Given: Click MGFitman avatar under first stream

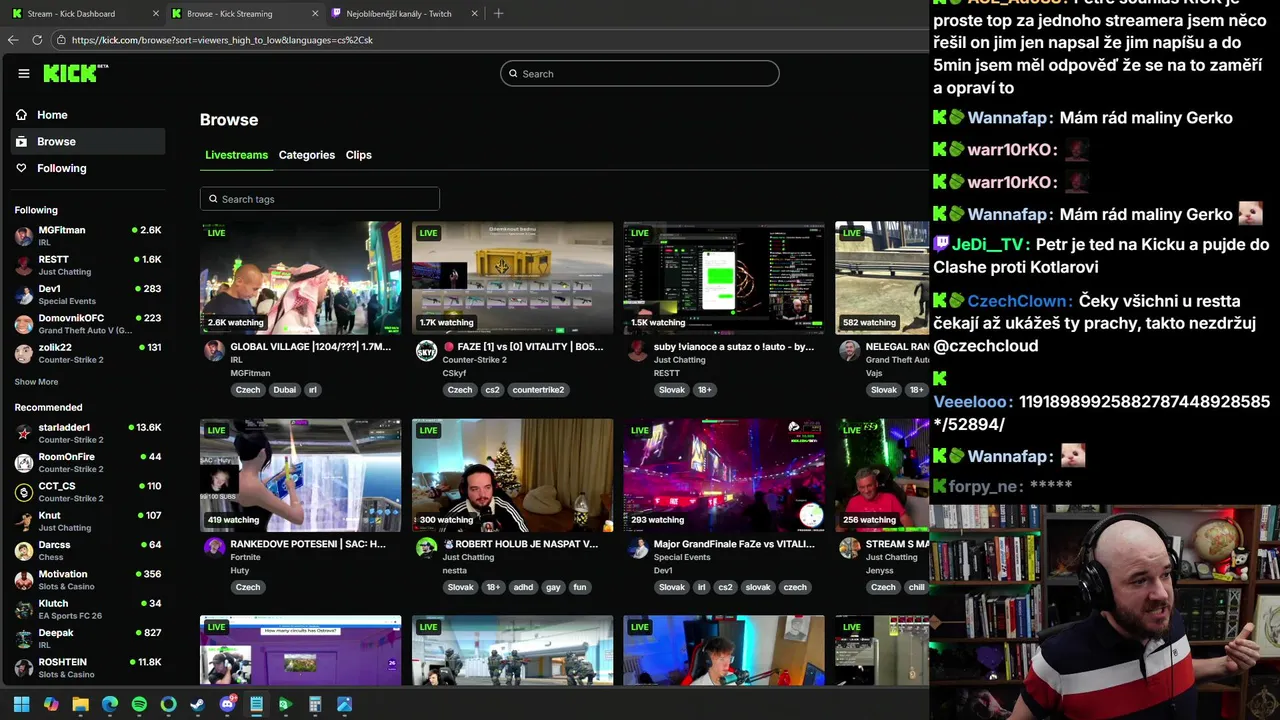Looking at the screenshot, I should tap(214, 350).
